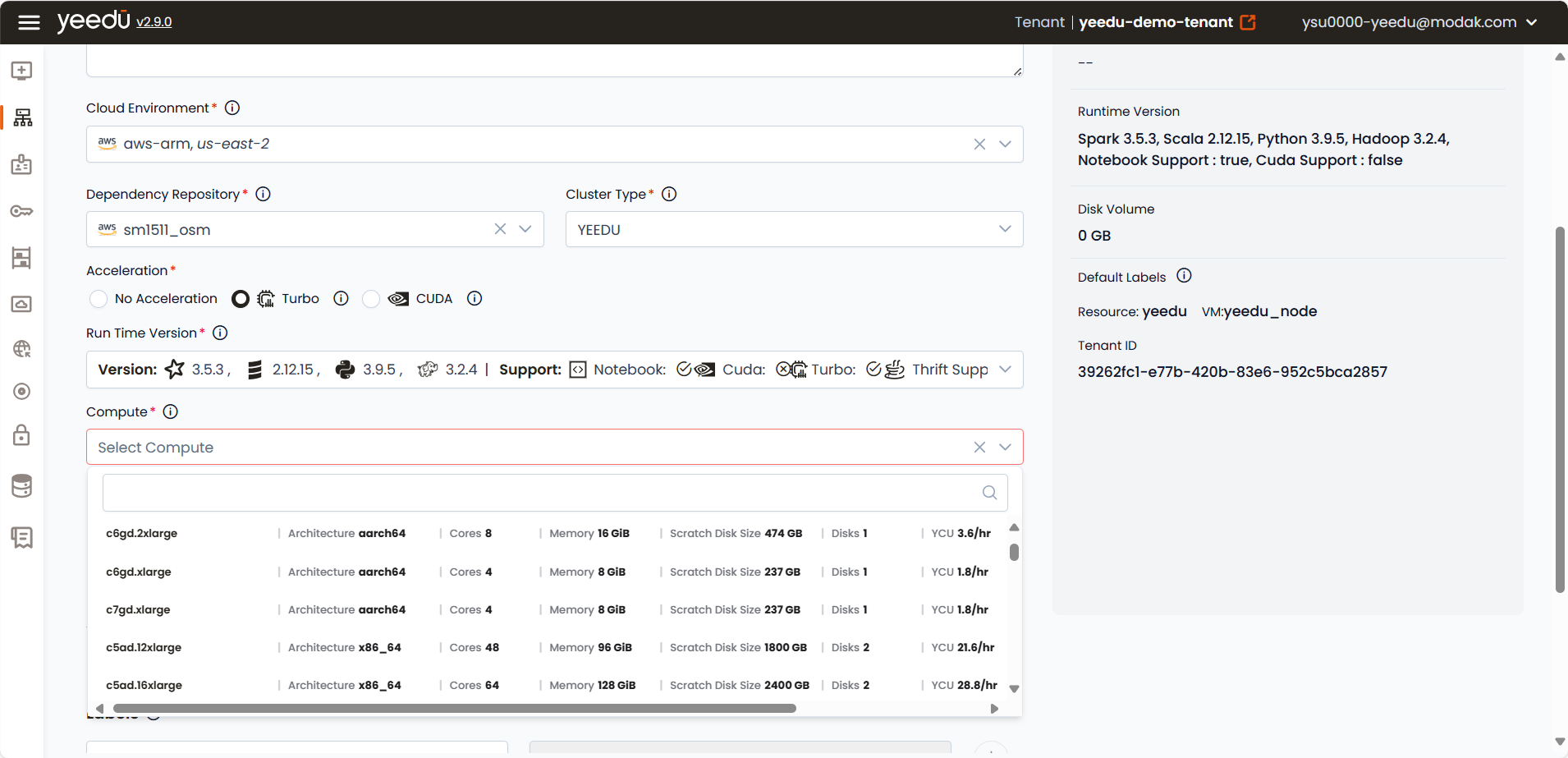The width and height of the screenshot is (1568, 758).
Task: Click Scratch Disk Size 2400 GB value
Action: [786, 685]
